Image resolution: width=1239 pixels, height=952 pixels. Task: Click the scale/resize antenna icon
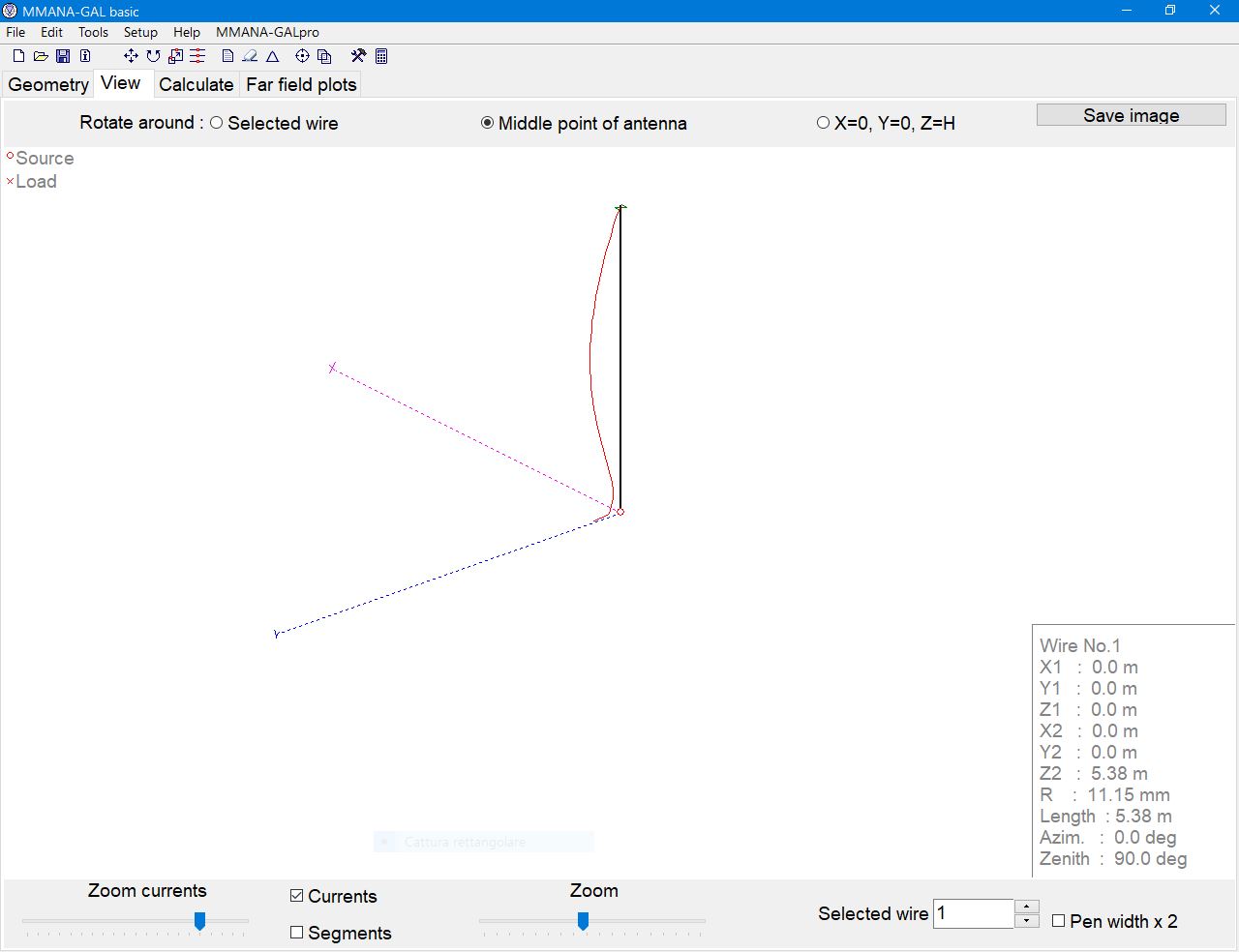coord(175,56)
